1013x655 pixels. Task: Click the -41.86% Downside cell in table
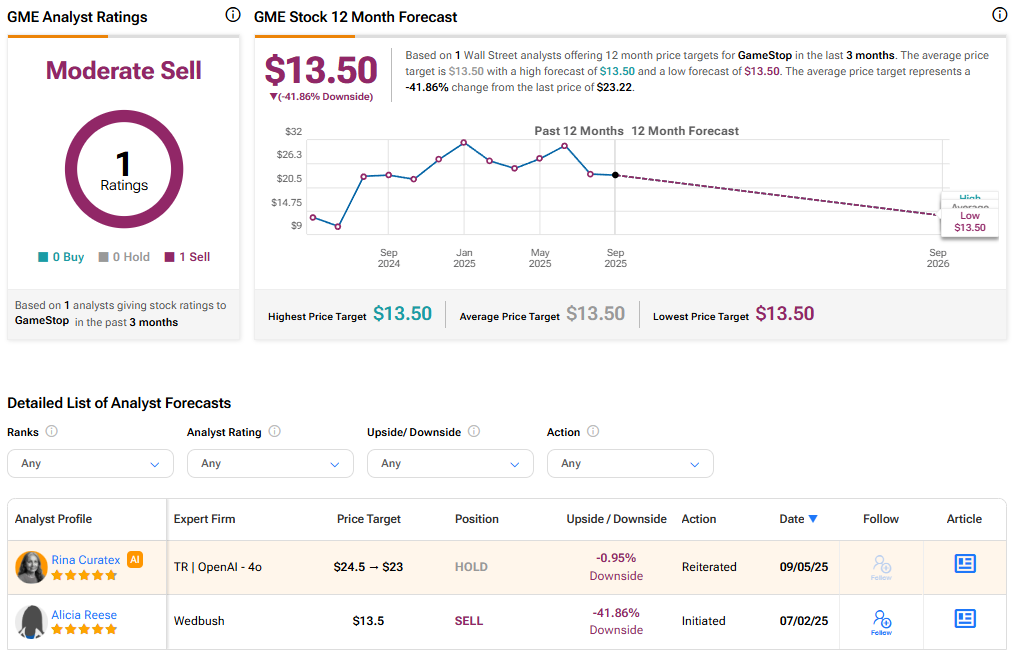point(616,621)
